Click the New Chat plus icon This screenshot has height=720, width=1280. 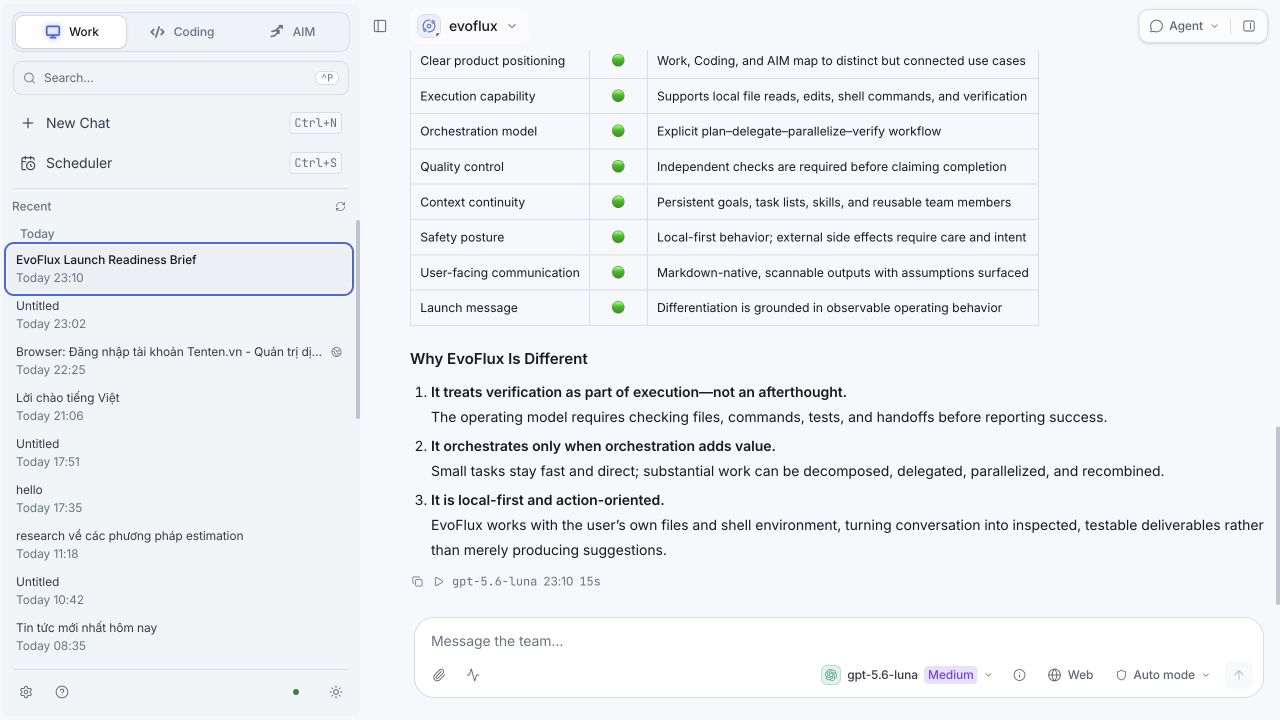coord(28,123)
